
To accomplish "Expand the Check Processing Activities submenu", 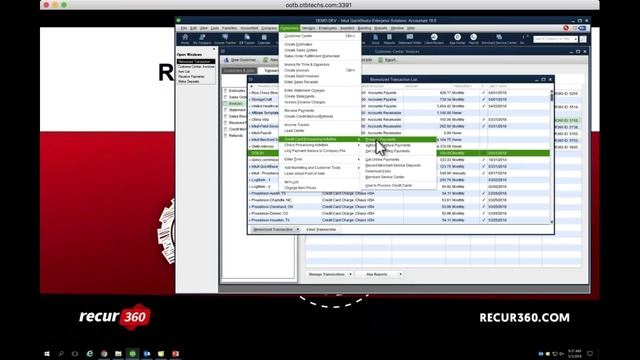I will tap(320, 145).
